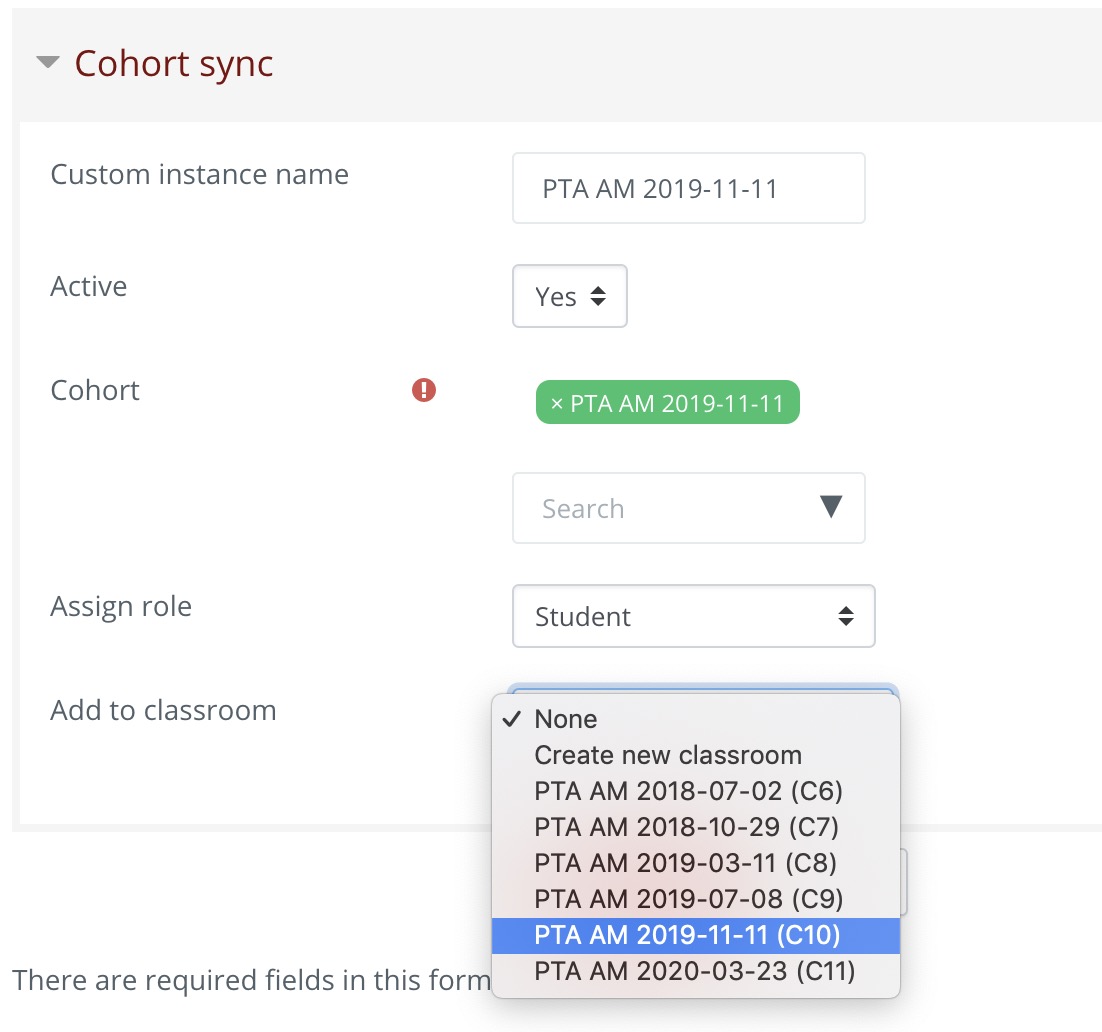The width and height of the screenshot is (1102, 1032).
Task: Click the red required-field icon beside Cohort
Action: point(424,390)
